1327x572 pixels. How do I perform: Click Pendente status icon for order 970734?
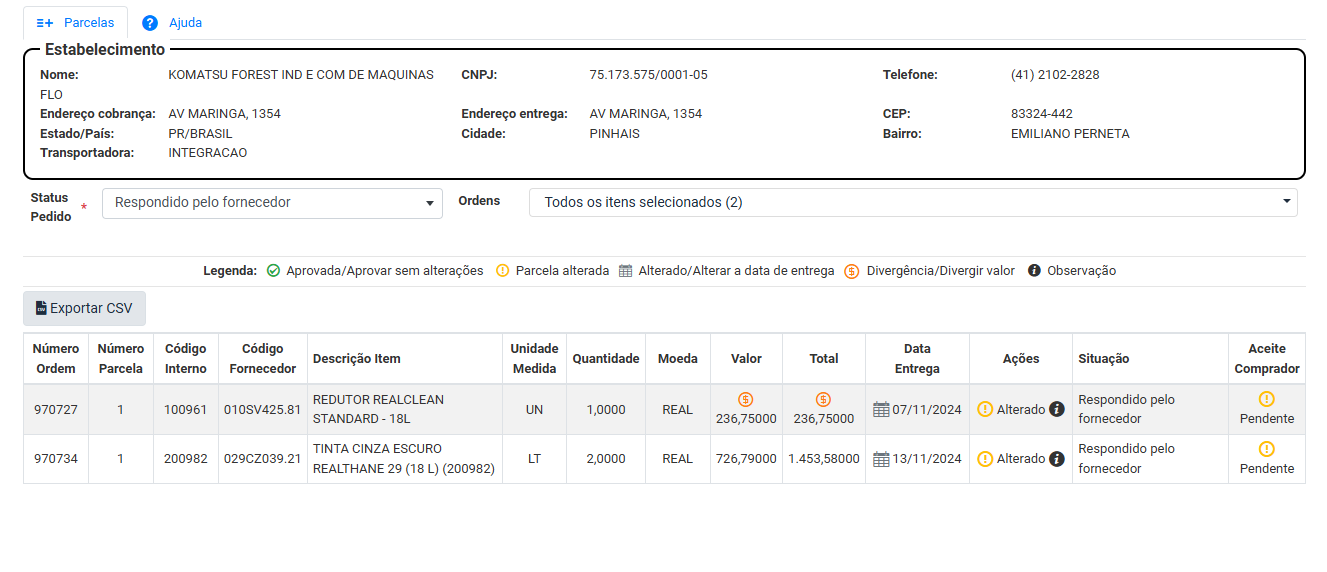(x=1267, y=449)
